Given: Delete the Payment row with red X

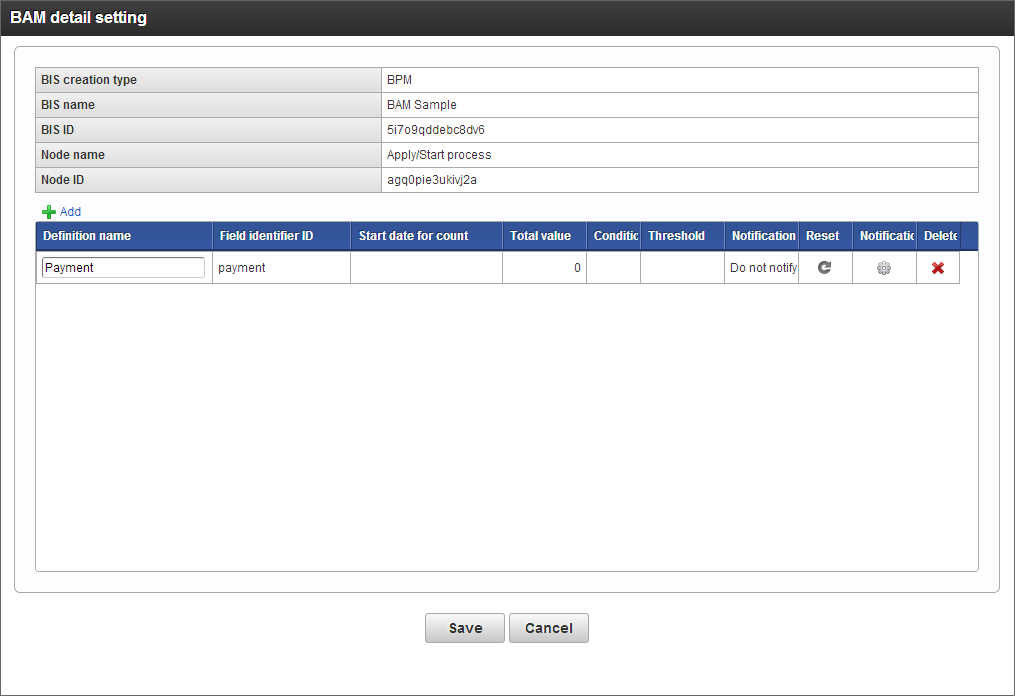Looking at the screenshot, I should coord(937,268).
